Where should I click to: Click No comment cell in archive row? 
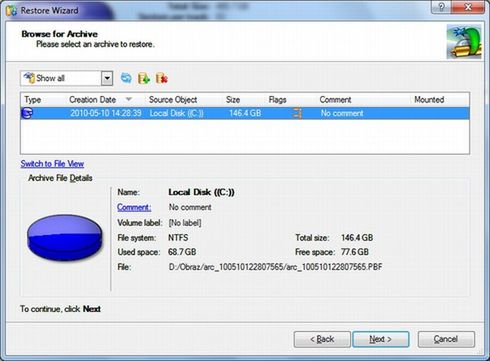tap(342, 113)
